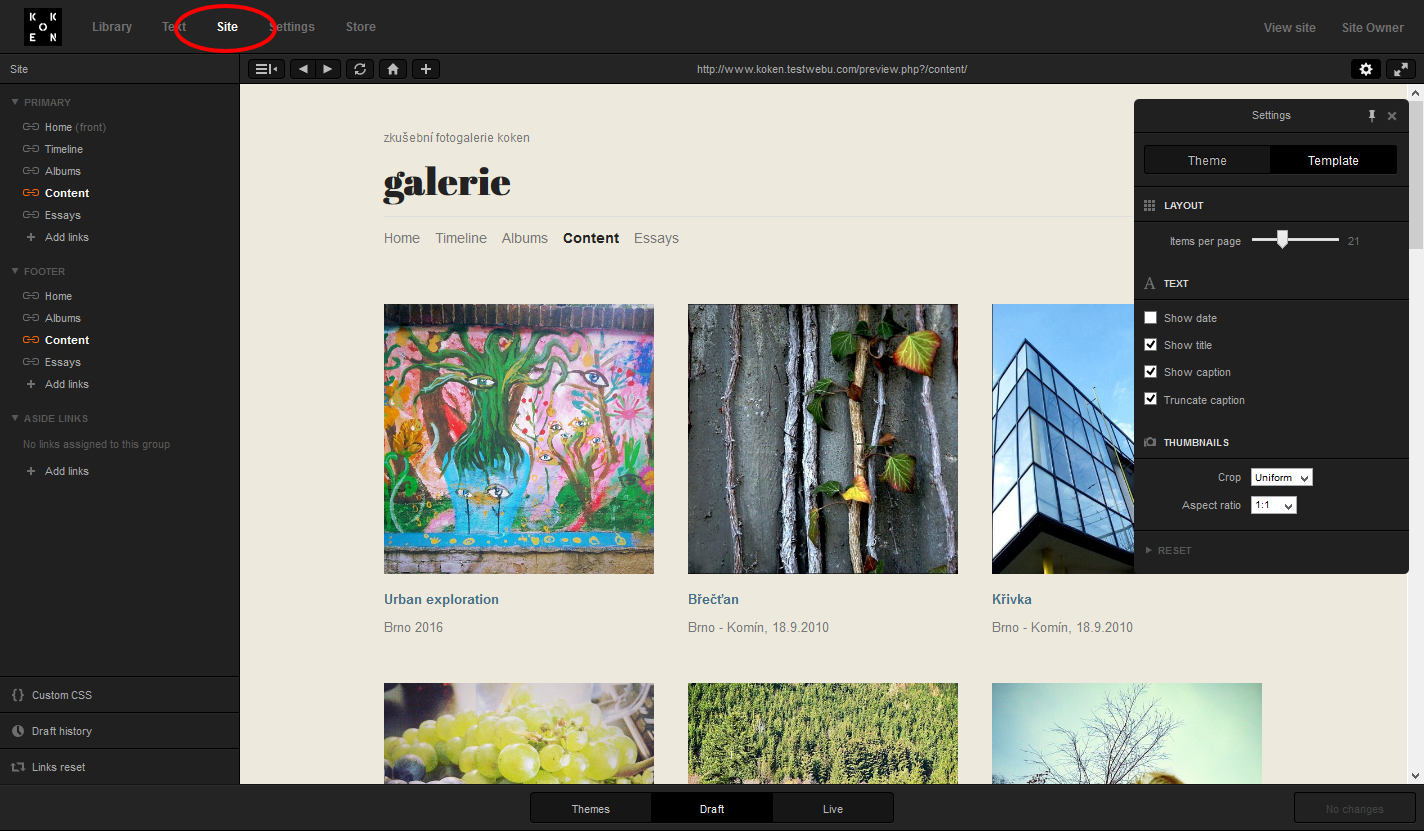Viewport: 1424px width, 831px height.
Task: Click Essays in the preview navigation
Action: 656,238
